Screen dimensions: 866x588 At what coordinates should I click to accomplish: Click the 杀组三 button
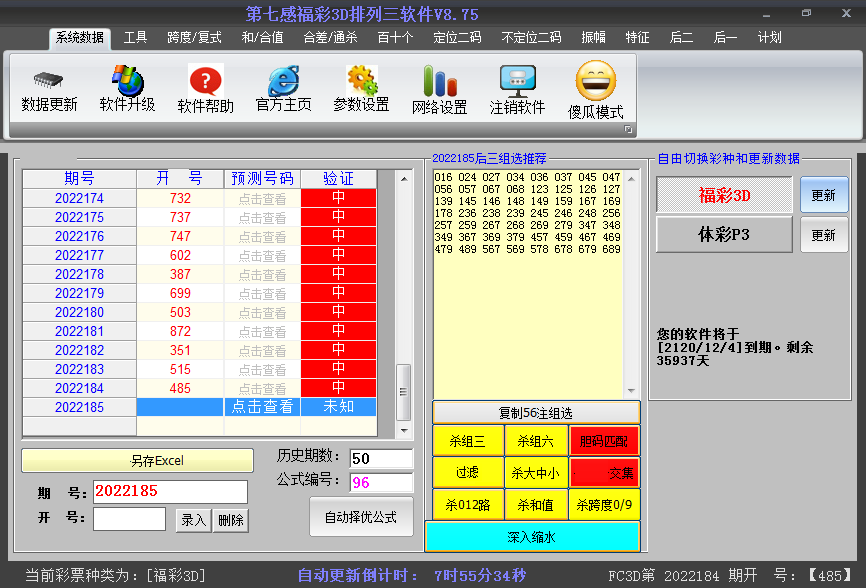point(468,441)
